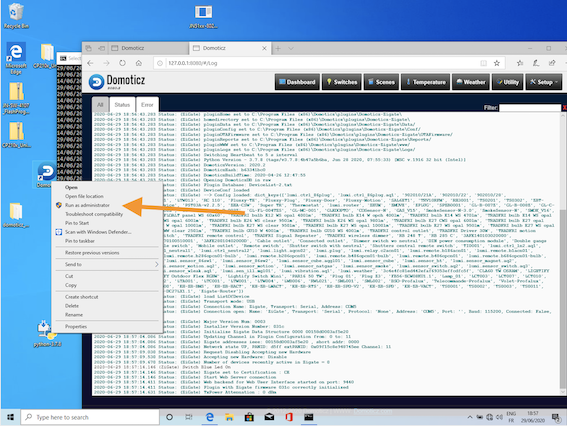
Task: Open the browser tabs dropdown chevron
Action: 291,48
